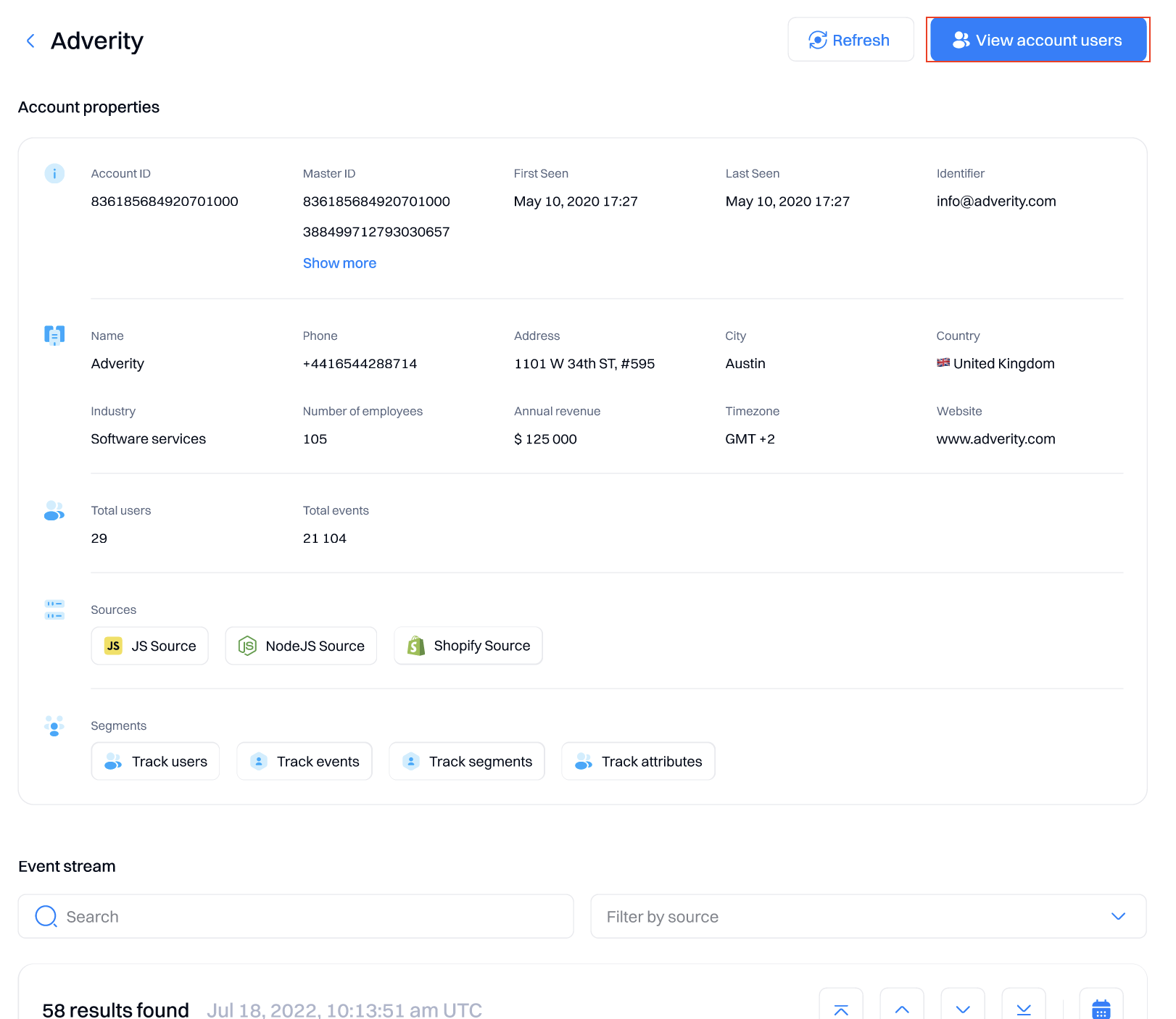Click the First Seen date value
This screenshot has width=1176, height=1019.
(x=576, y=201)
